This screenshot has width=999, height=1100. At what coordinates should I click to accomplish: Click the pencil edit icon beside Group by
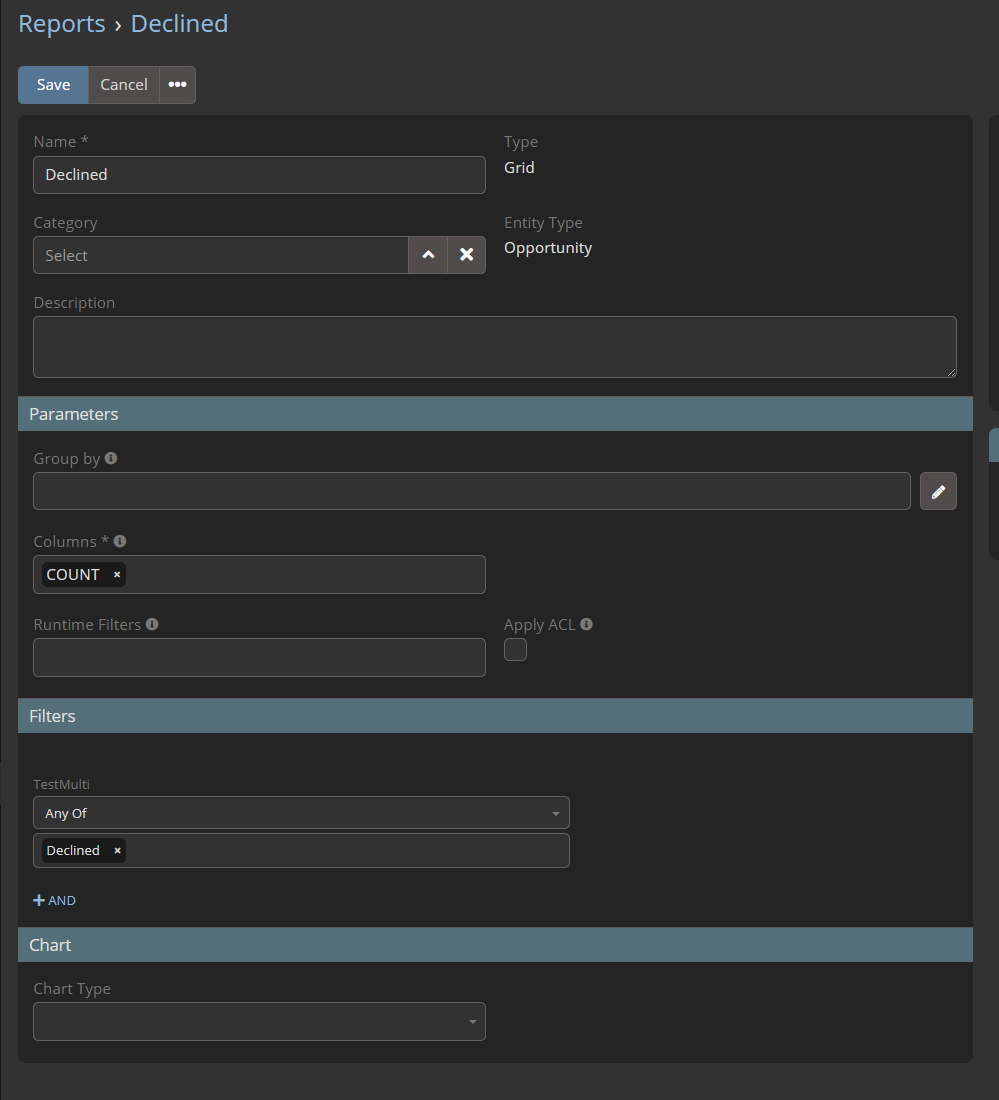938,491
